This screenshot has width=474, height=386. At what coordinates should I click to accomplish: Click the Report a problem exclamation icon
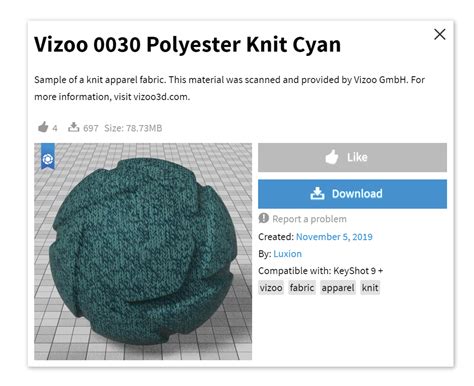click(x=263, y=218)
